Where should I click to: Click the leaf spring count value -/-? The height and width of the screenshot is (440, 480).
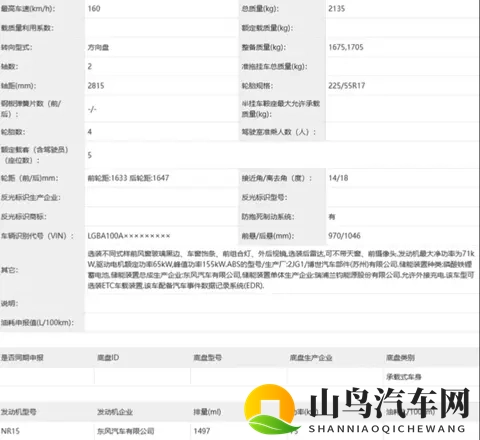[x=92, y=109]
